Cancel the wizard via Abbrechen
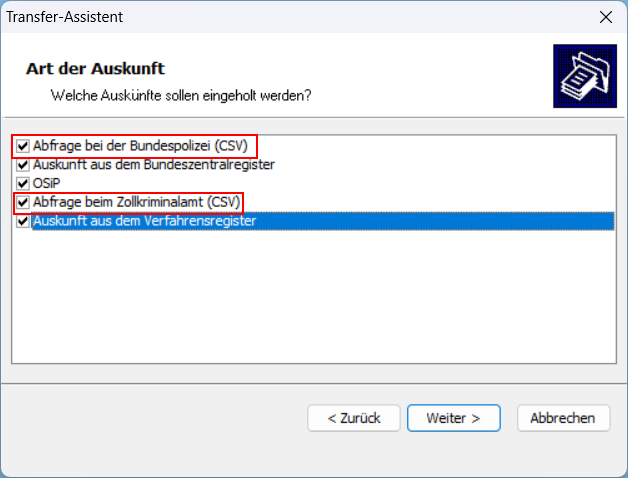The width and height of the screenshot is (628, 478). 562,417
